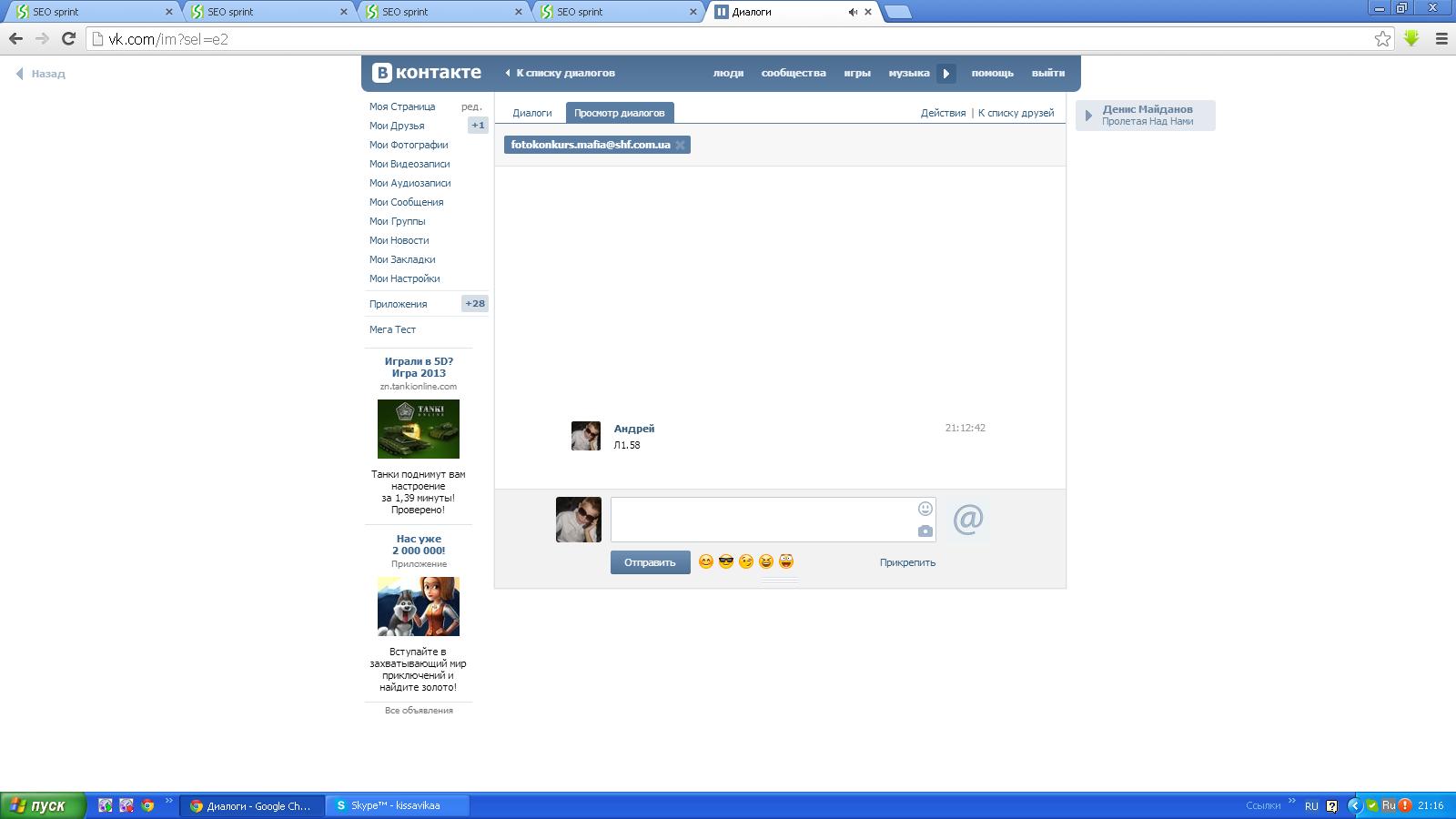Open Мои Настройки
This screenshot has width=1456, height=819.
405,278
